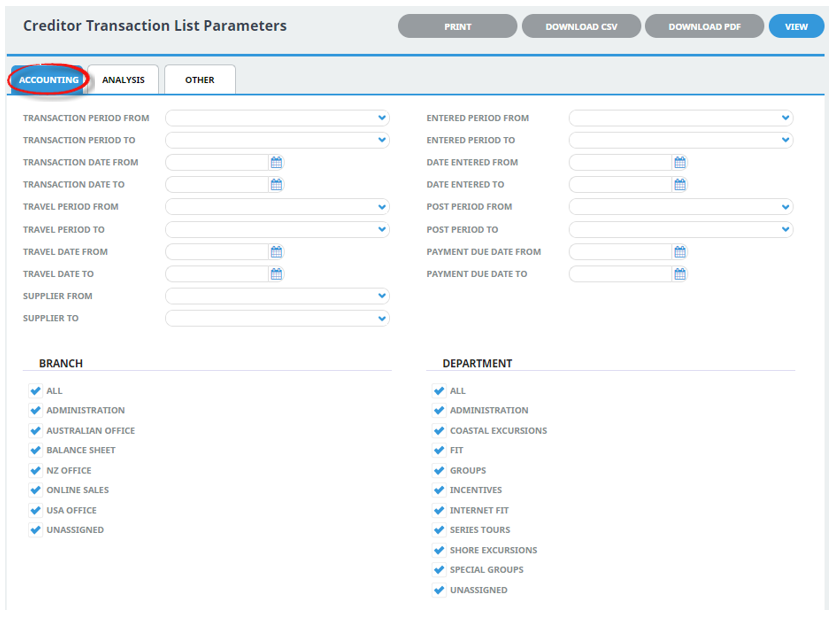Toggle Coastal Excursions department checkbox
Image resolution: width=836 pixels, height=623 pixels.
[x=439, y=430]
